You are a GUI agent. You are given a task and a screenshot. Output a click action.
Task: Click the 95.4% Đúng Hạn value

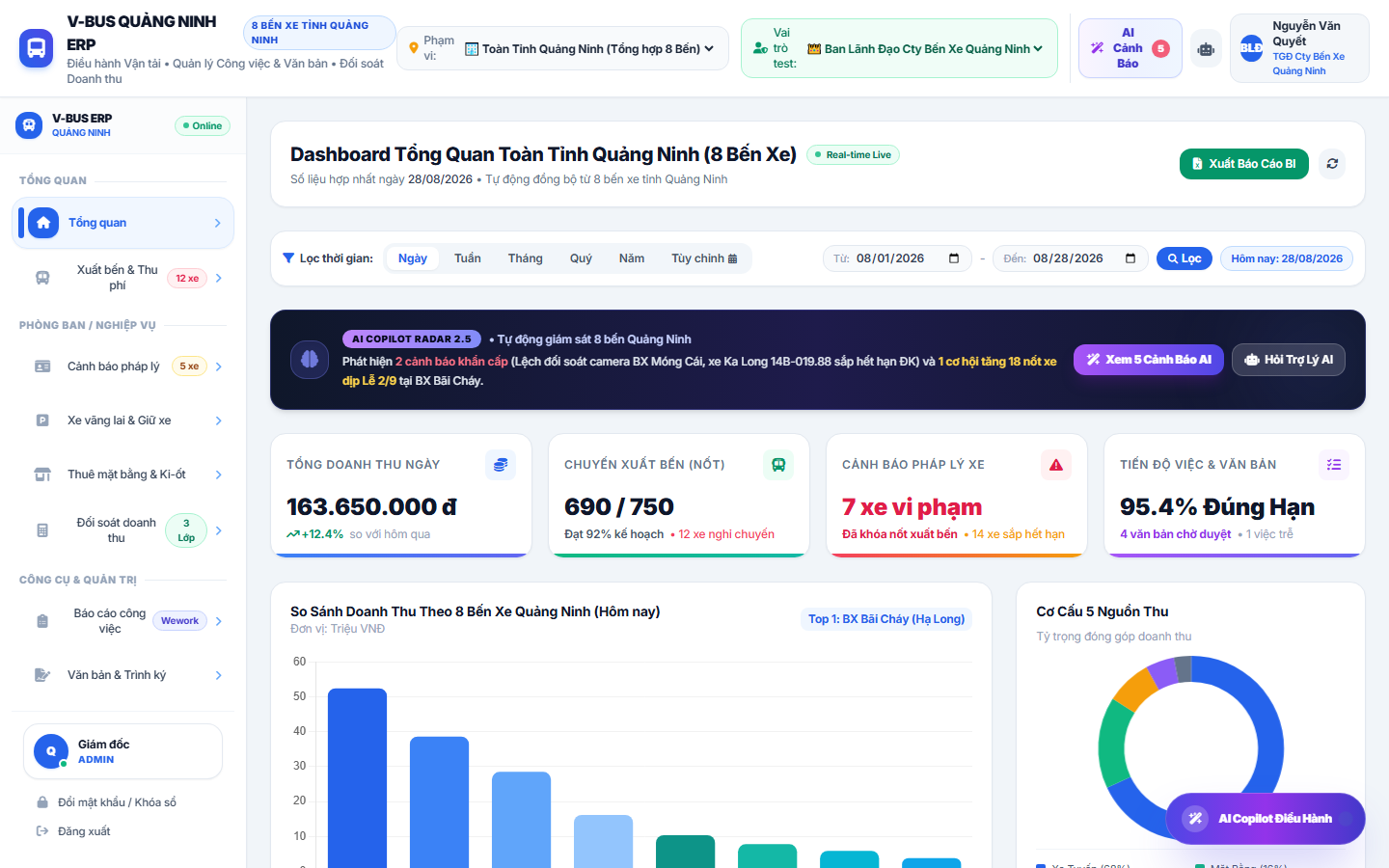pyautogui.click(x=1217, y=507)
